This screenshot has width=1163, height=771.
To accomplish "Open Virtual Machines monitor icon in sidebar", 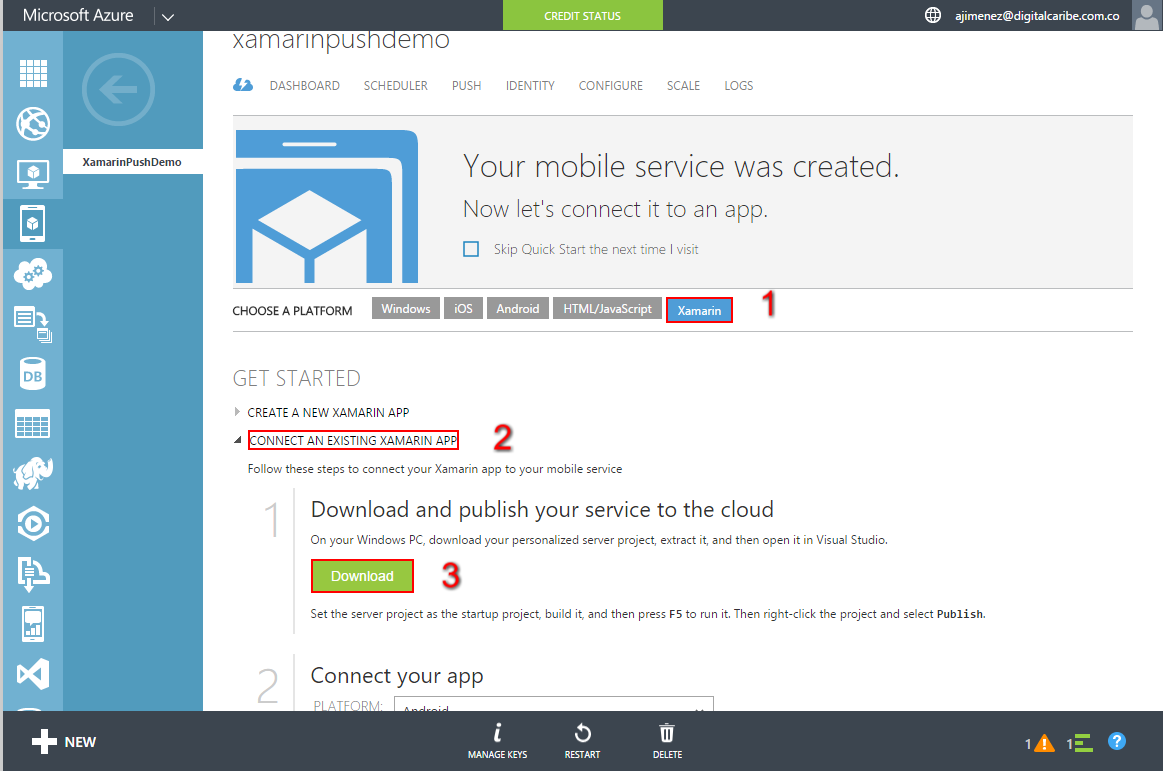I will (x=33, y=174).
